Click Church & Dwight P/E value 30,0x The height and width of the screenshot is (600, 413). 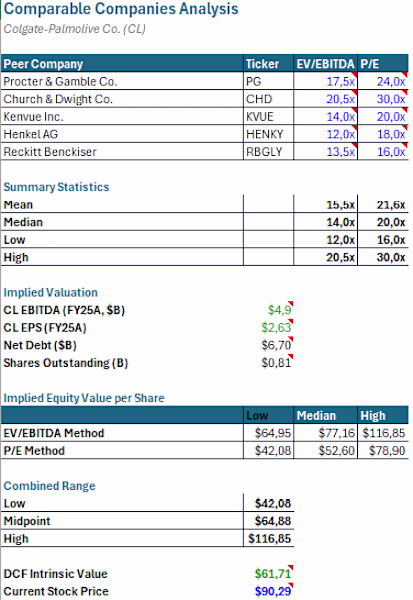[383, 99]
